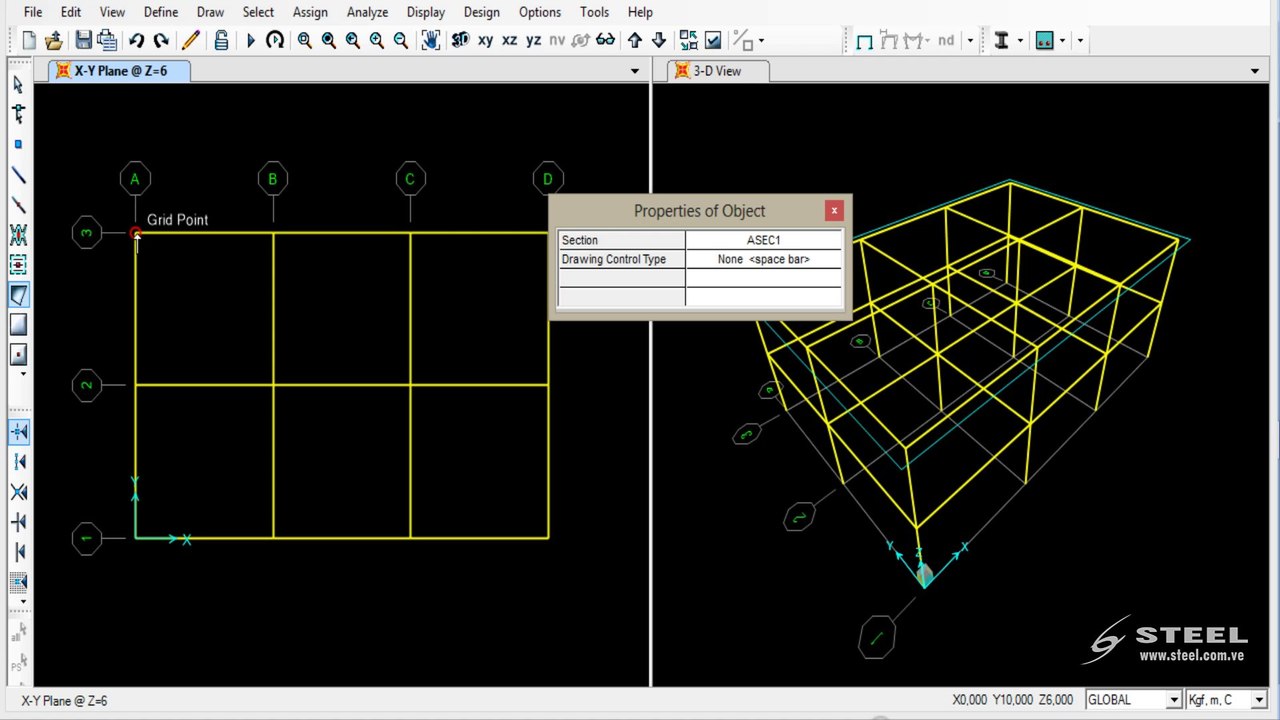1280x720 pixels.
Task: Select the Quick Draw Secondary Beams tool
Action: point(18,265)
